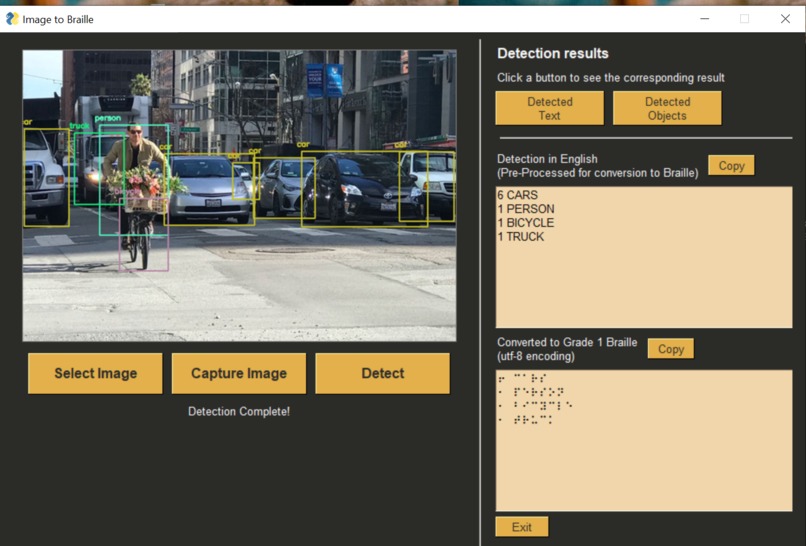Click the Select Image button
Screen dimensions: 806x546
point(95,373)
